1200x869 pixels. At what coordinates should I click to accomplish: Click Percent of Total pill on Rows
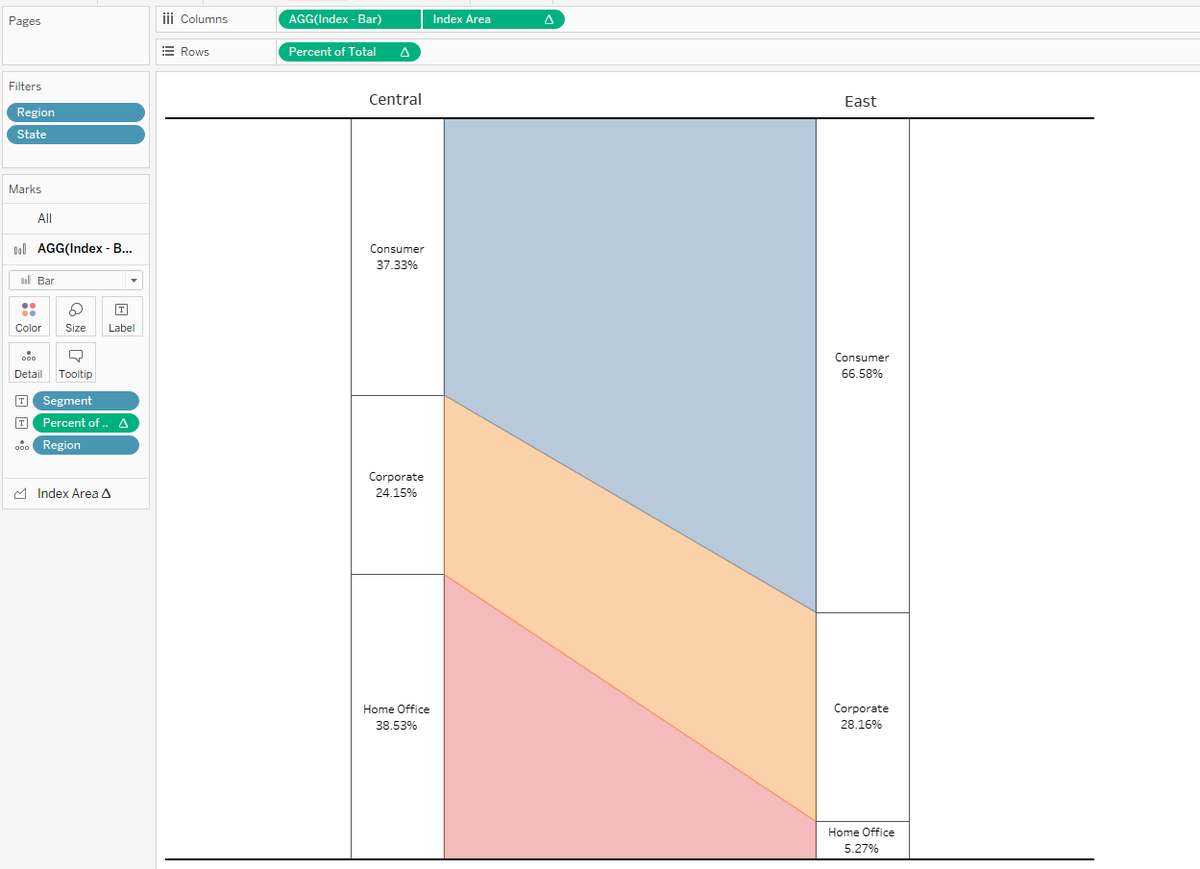tap(349, 52)
